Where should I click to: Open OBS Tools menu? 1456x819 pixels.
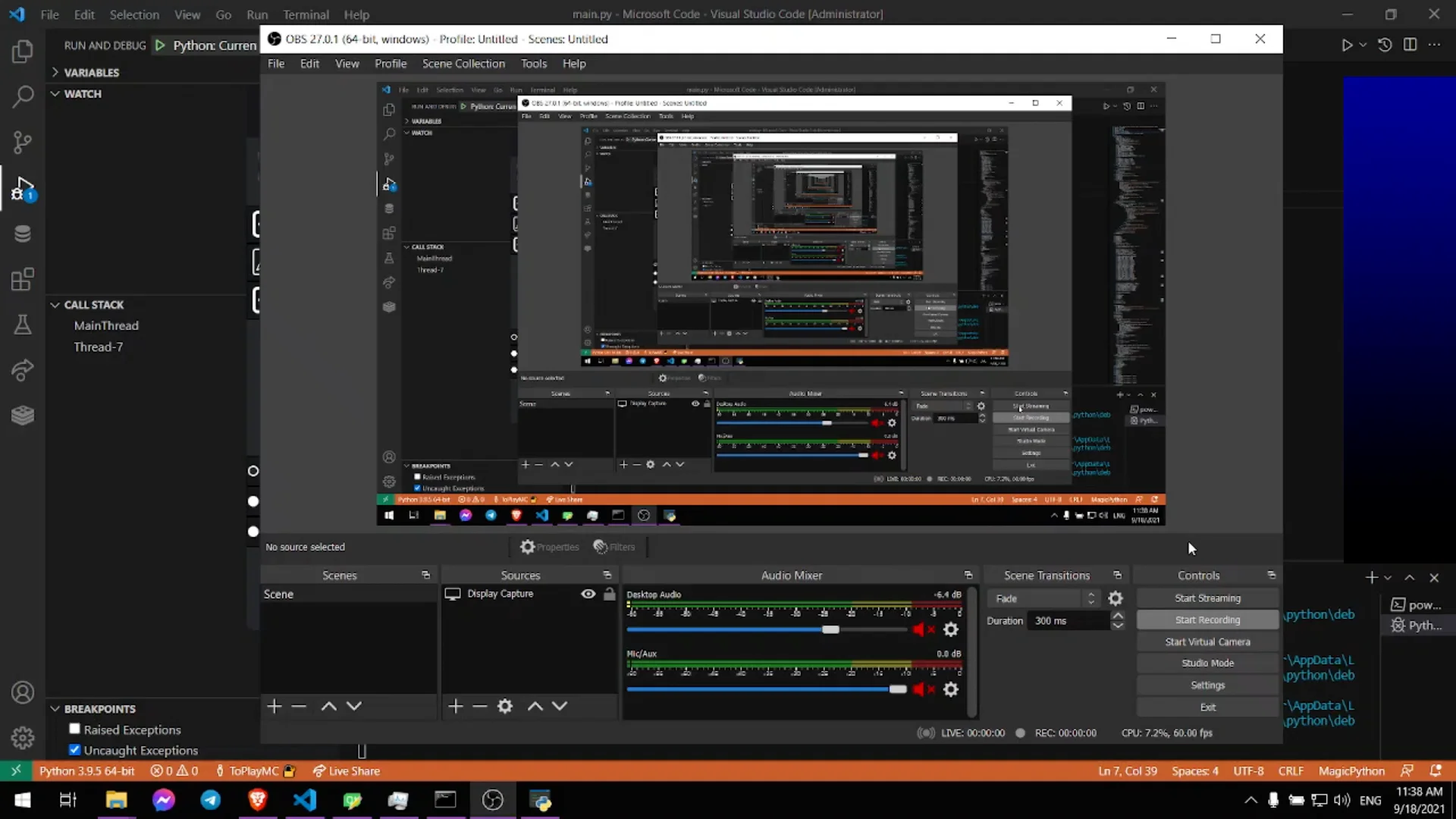534,64
